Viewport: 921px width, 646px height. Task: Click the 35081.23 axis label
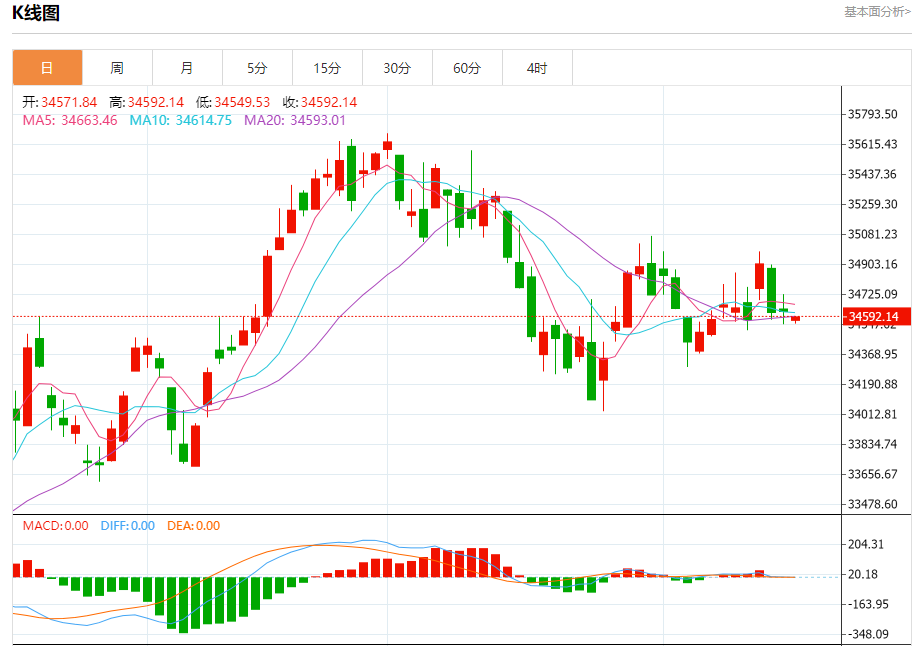[873, 234]
